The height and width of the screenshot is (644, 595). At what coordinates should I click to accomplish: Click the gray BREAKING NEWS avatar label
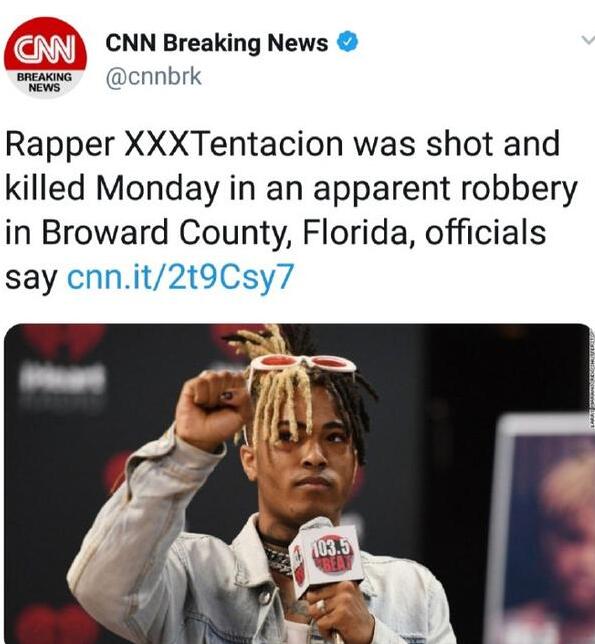pos(45,82)
